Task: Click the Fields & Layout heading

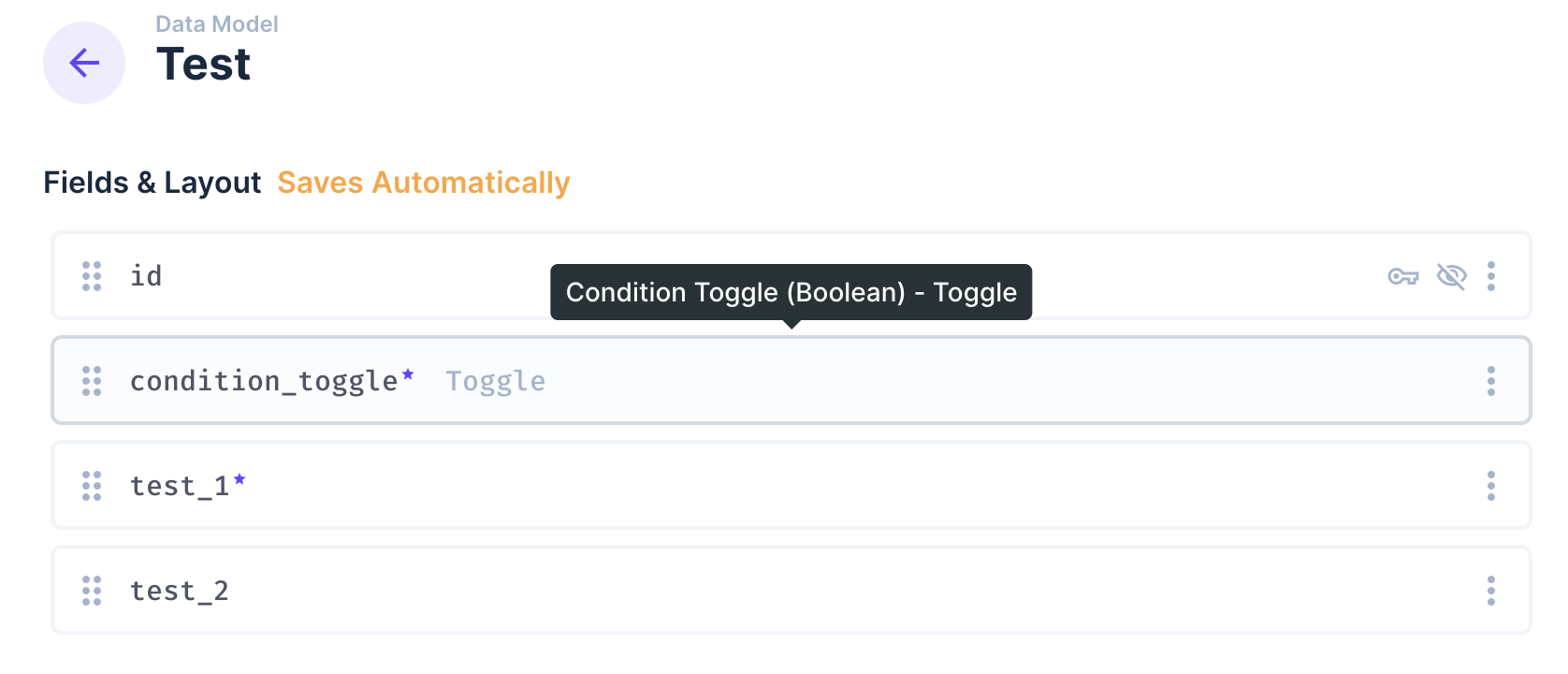Action: pos(152,182)
